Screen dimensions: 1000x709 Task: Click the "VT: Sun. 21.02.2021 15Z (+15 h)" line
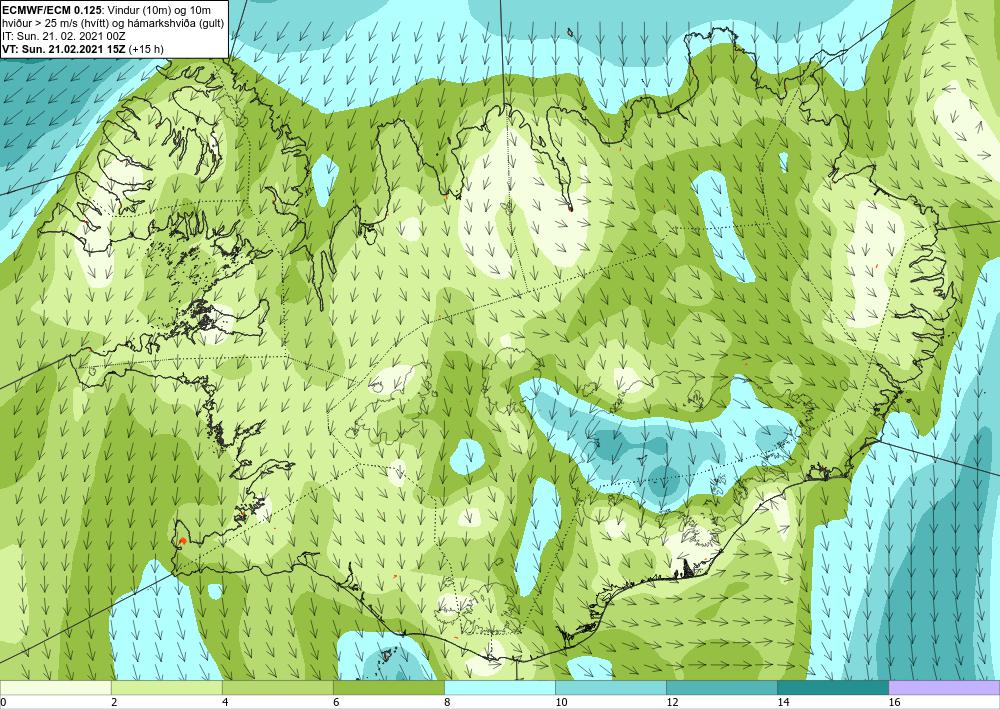tap(83, 48)
